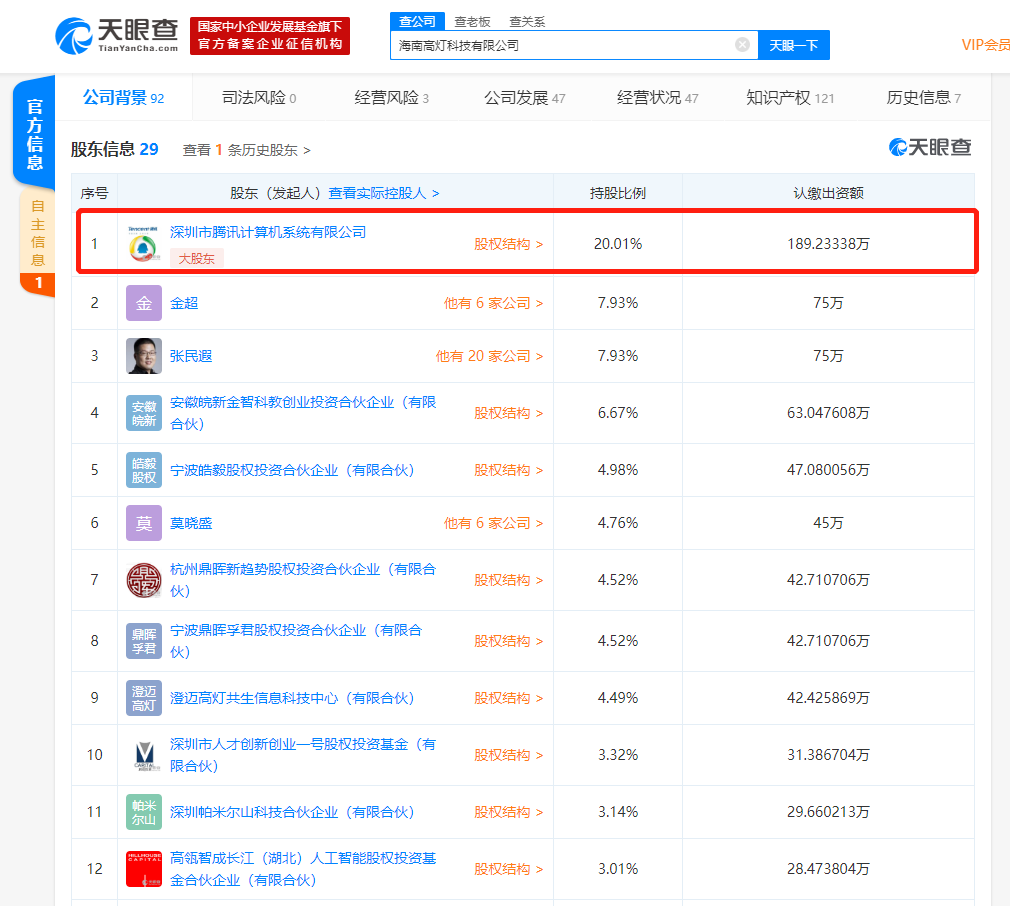Click the 安徽皖新 shareholder icon
Screen dimensions: 1010x906
coord(144,413)
